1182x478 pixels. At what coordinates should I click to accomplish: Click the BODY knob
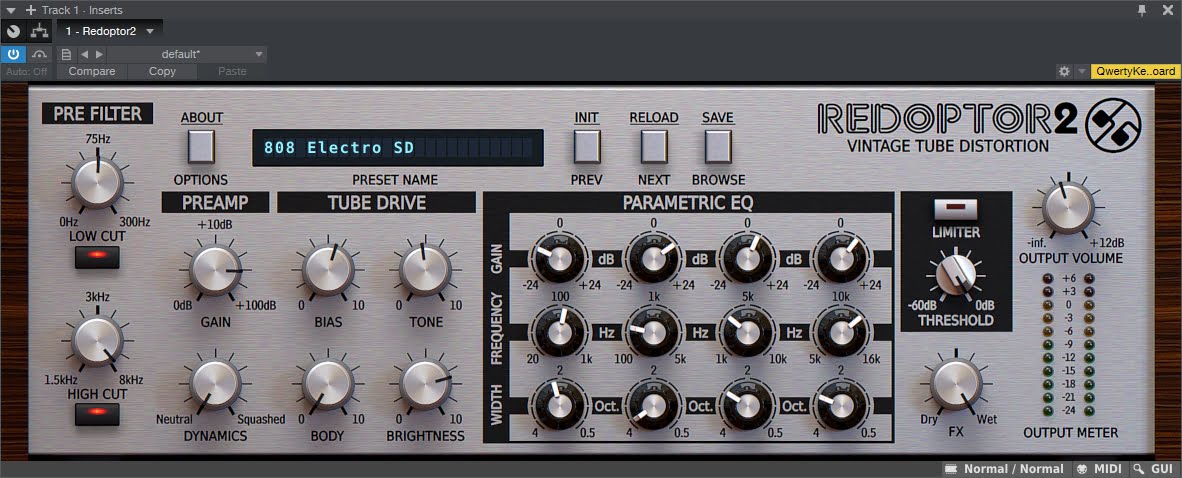329,384
